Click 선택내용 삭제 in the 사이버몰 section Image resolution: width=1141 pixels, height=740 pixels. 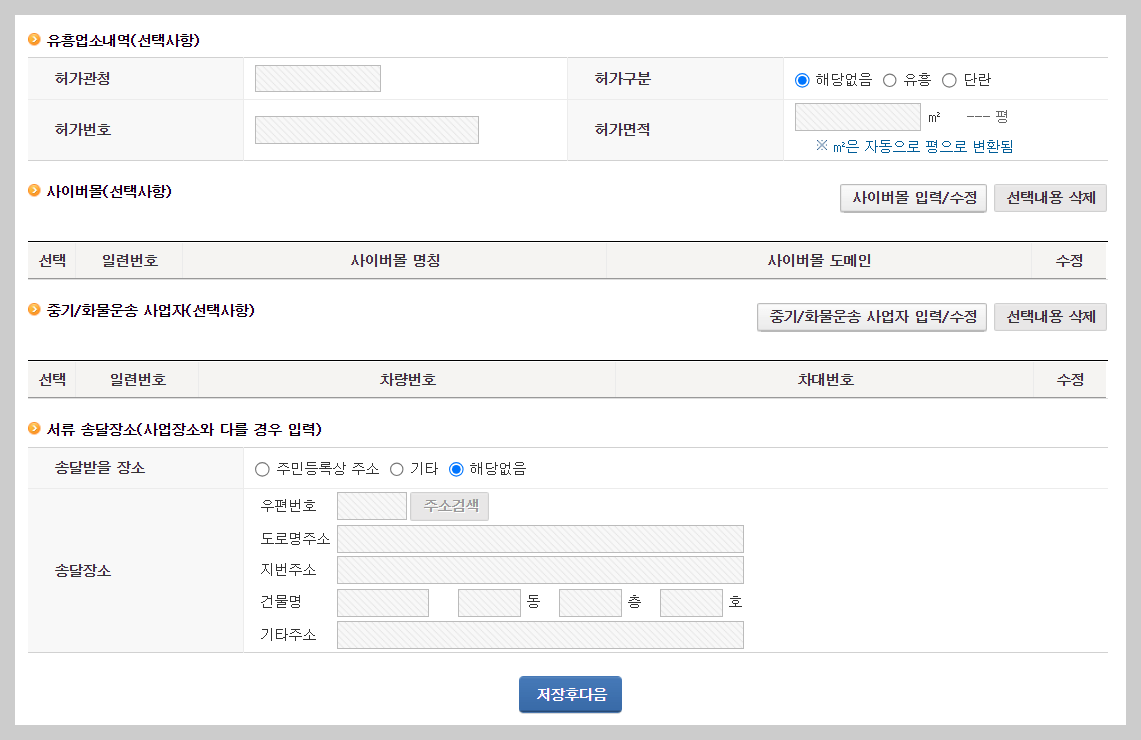tap(1050, 198)
